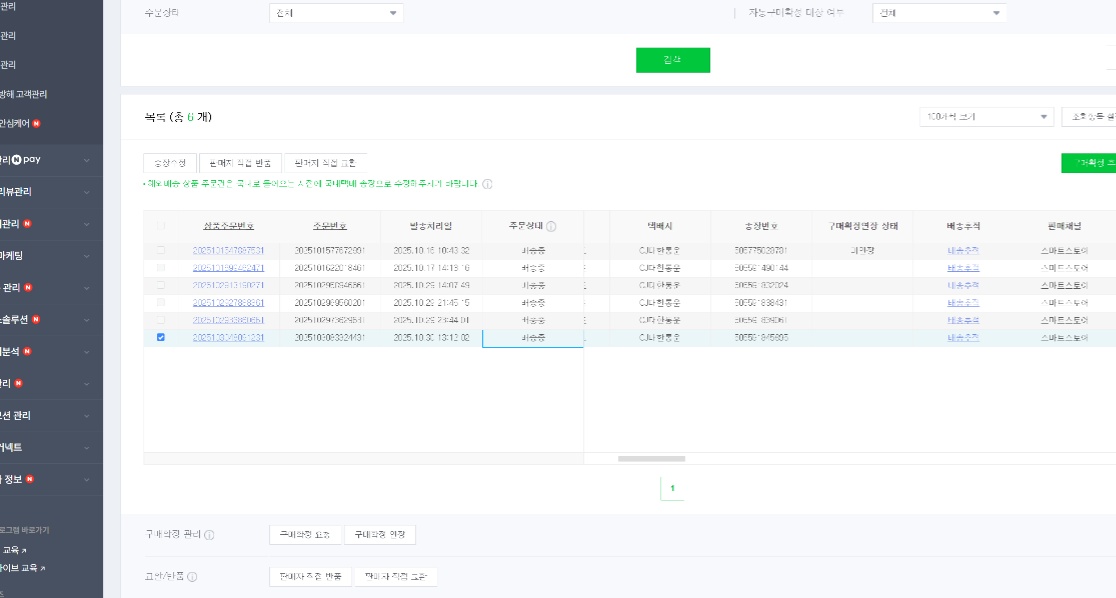Click 판매자 직접 교환 in the 교환/반품 row

coord(396,577)
